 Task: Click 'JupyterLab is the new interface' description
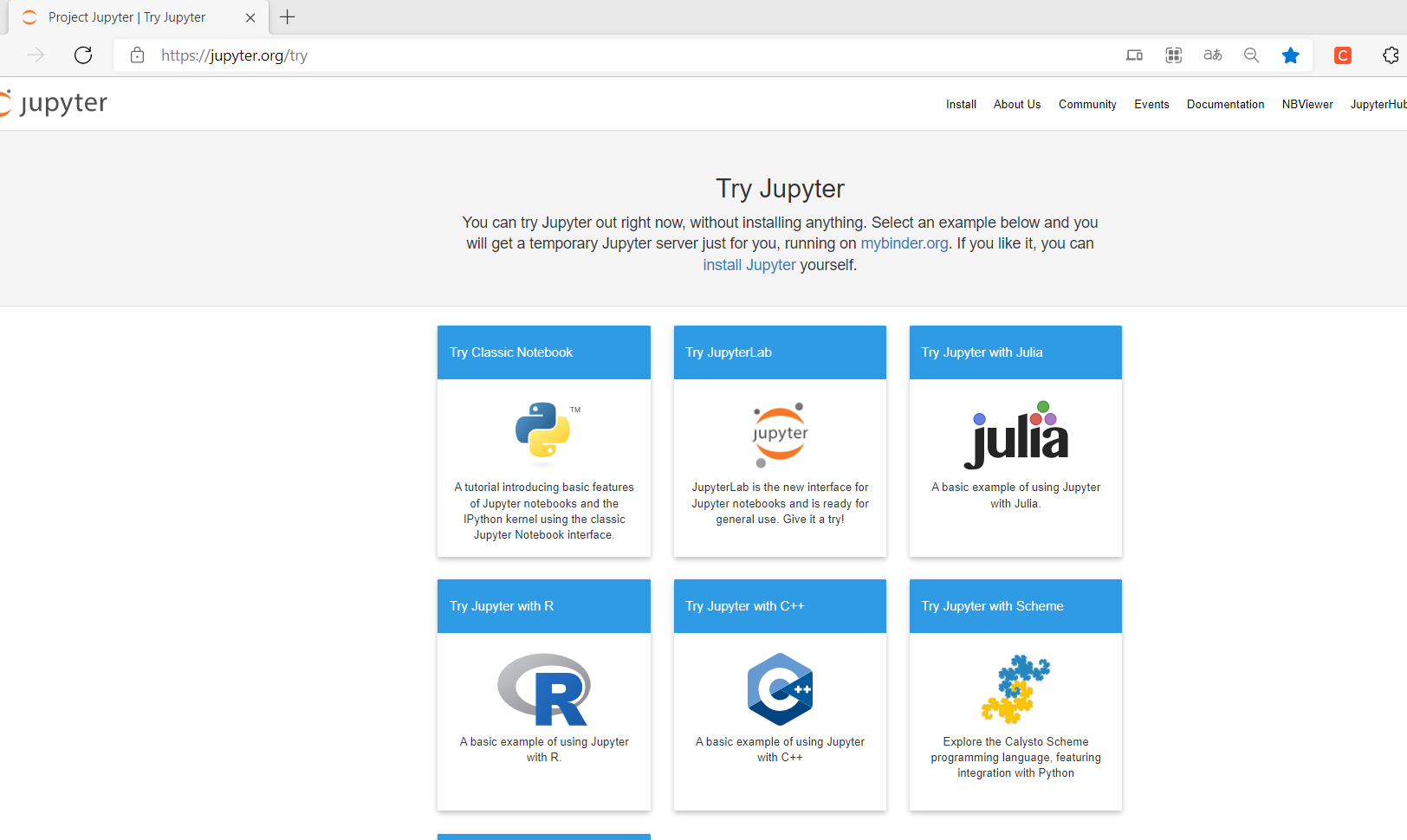780,503
